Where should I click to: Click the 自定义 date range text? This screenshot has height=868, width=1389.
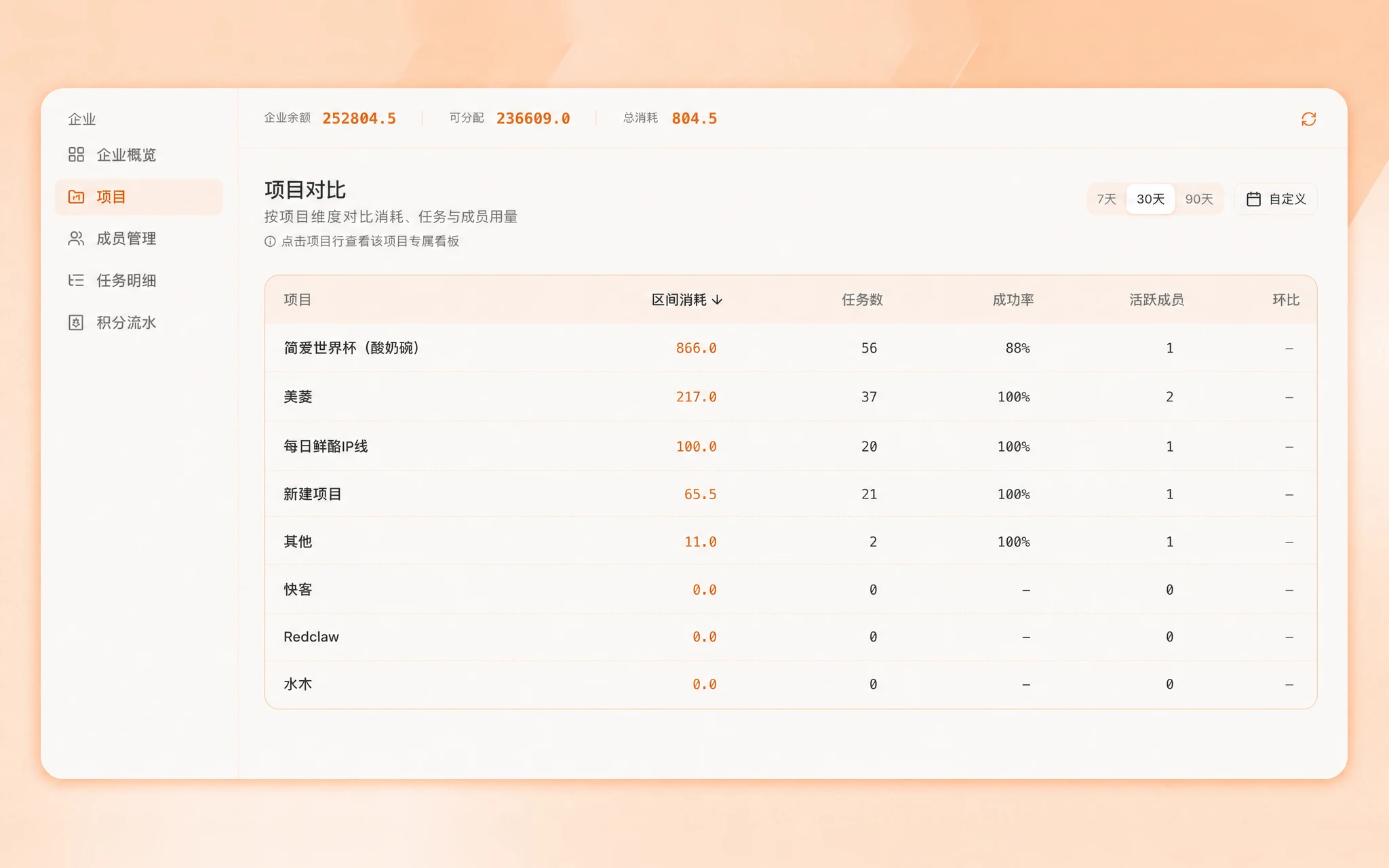coord(1287,199)
